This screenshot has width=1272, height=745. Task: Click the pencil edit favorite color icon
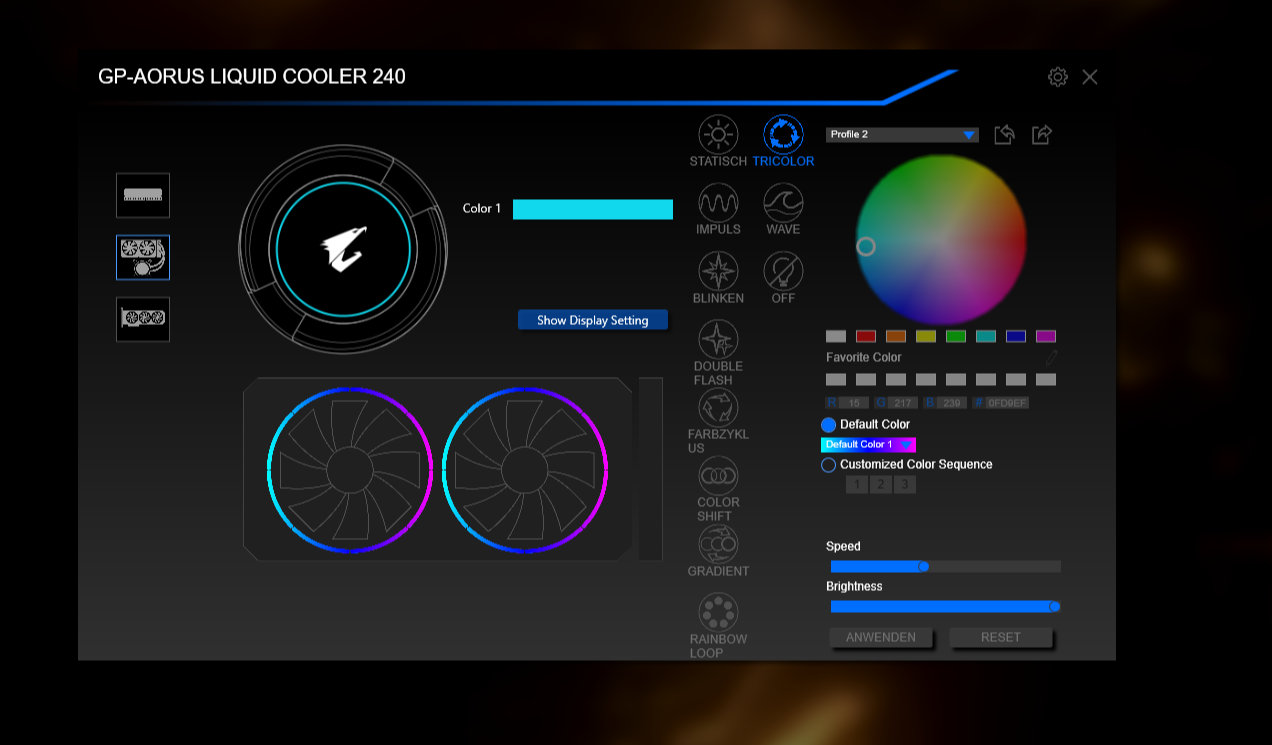pyautogui.click(x=1051, y=357)
